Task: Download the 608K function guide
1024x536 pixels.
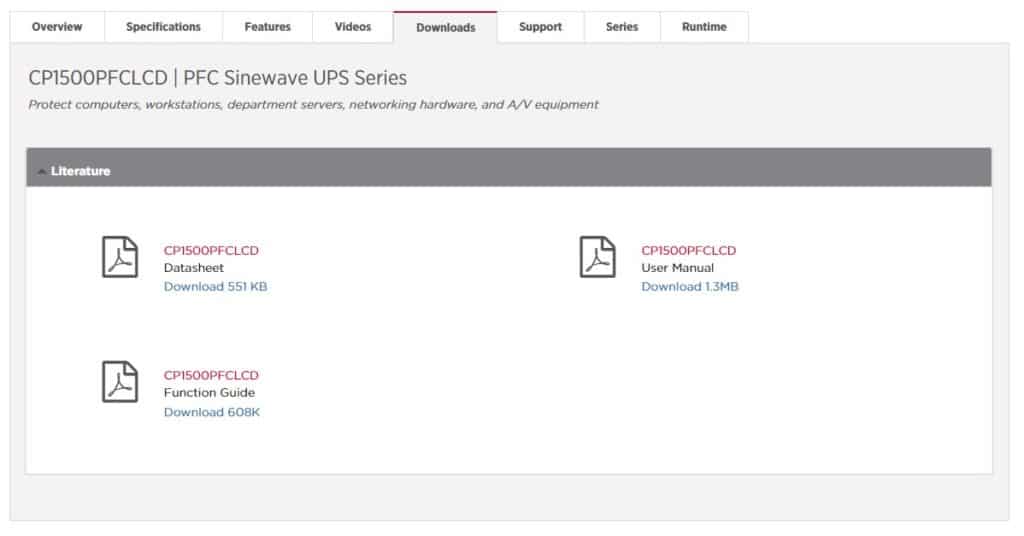Action: tap(212, 412)
